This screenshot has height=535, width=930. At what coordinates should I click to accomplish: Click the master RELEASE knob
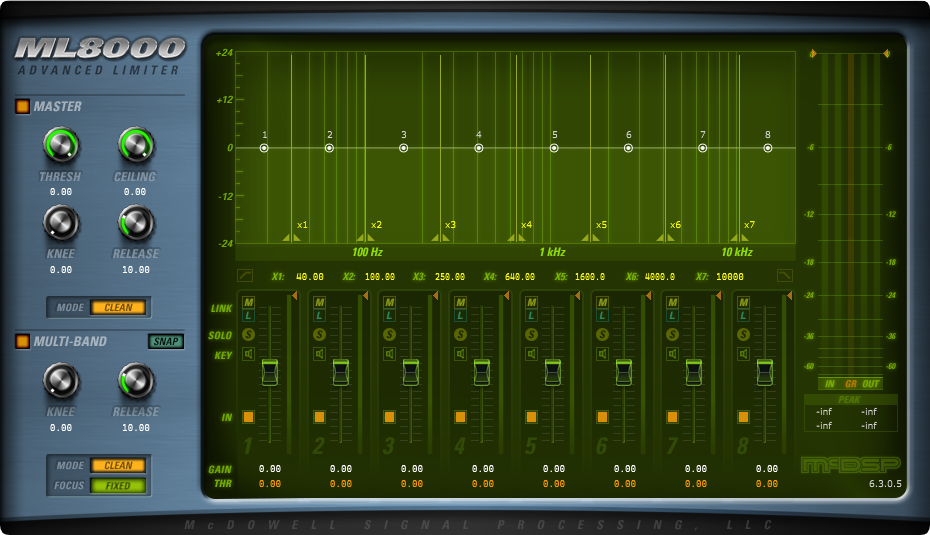pyautogui.click(x=136, y=223)
